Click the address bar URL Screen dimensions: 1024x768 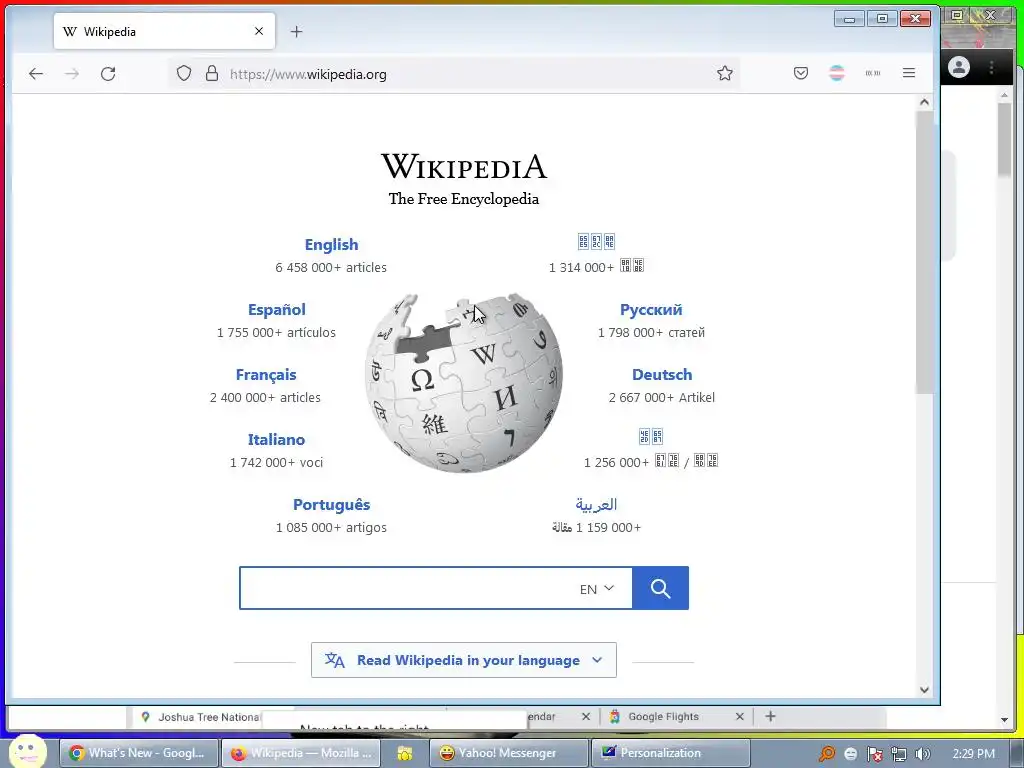pos(308,74)
